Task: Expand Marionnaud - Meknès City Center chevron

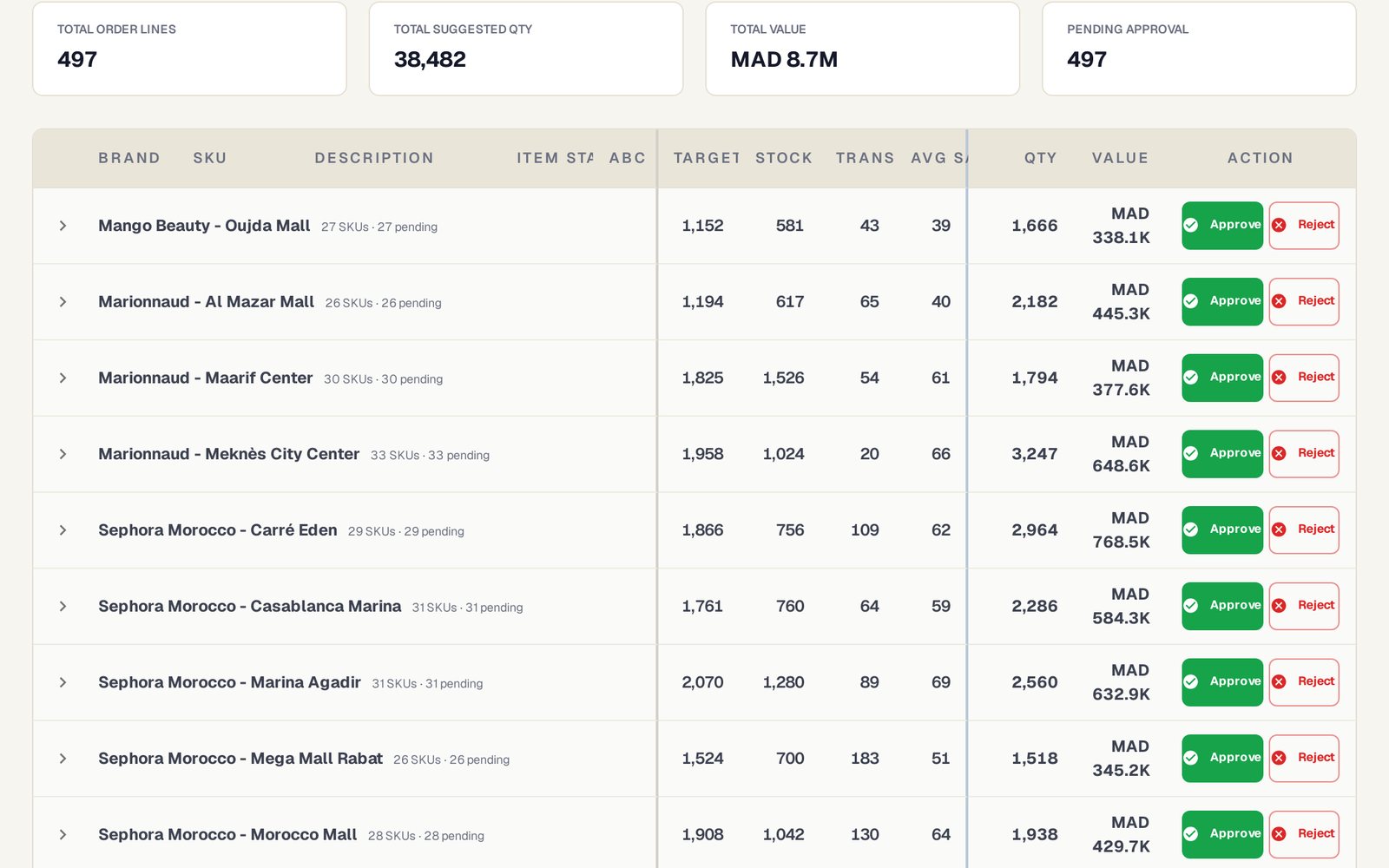Action: click(63, 454)
